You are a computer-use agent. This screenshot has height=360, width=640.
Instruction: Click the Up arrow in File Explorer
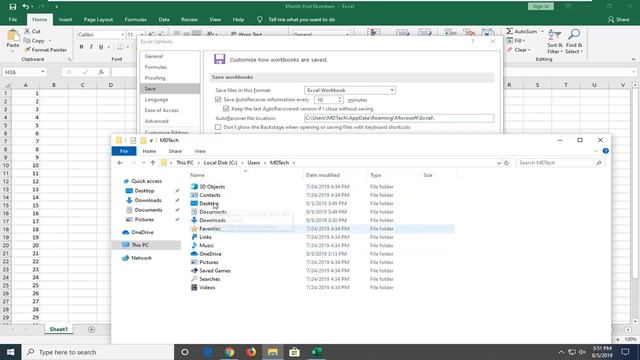[x=153, y=163]
